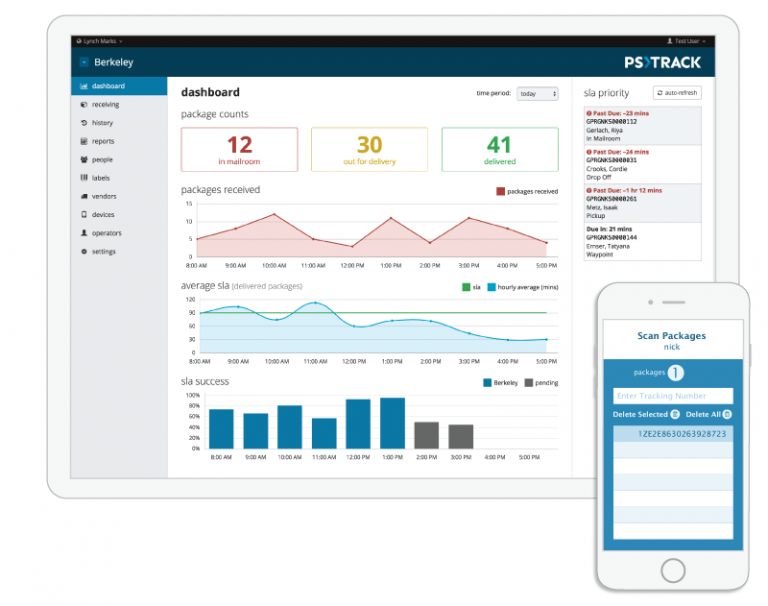Click the history clock icon in the sidebar
Image resolution: width=768 pixels, height=606 pixels.
[x=84, y=123]
